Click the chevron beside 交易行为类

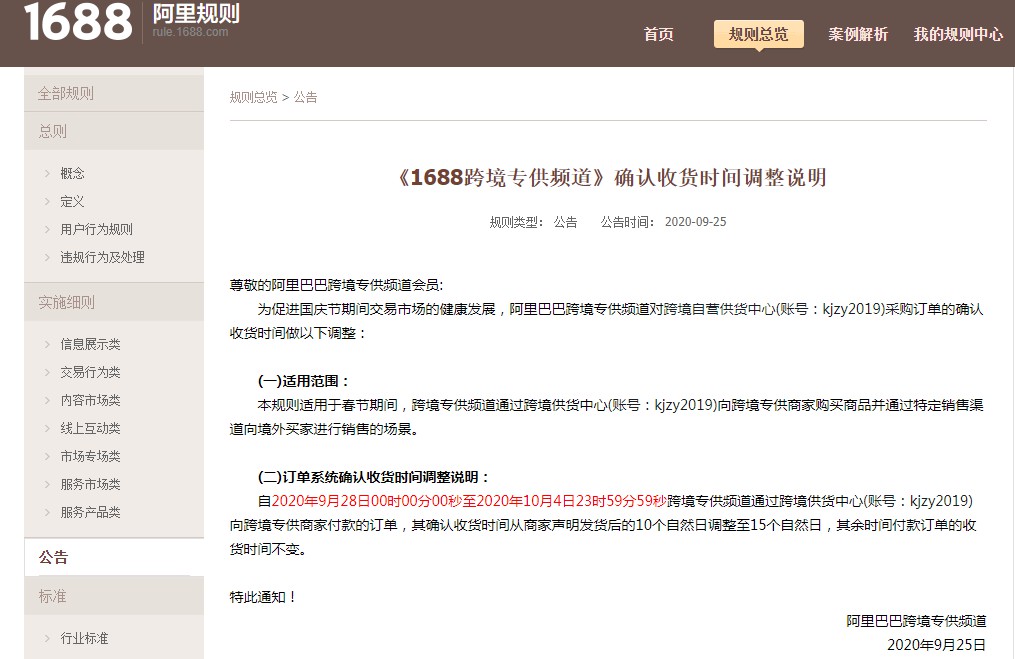coord(47,372)
